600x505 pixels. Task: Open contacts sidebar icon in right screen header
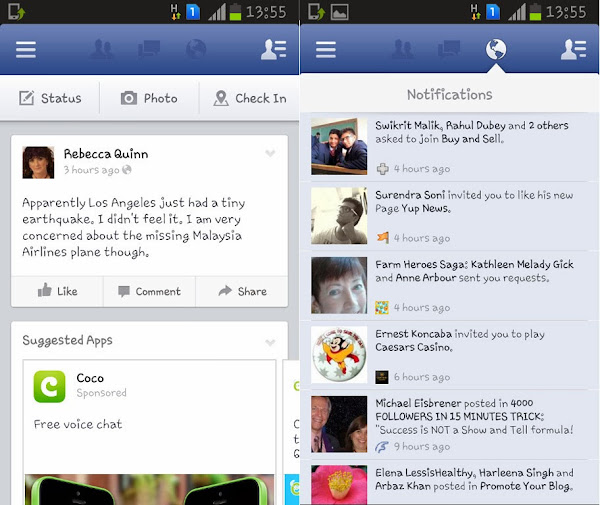574,49
